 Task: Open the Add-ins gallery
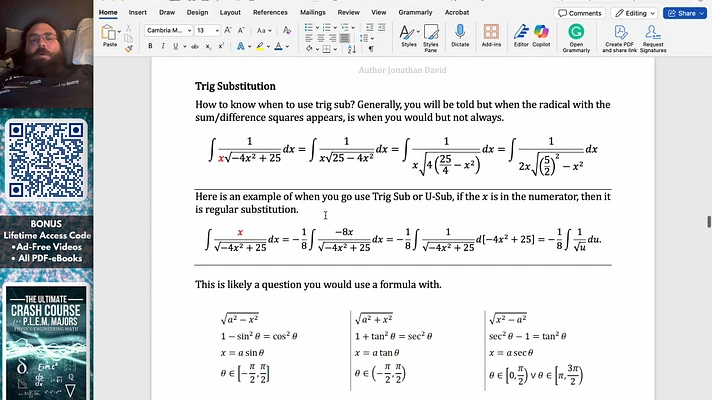tap(491, 36)
